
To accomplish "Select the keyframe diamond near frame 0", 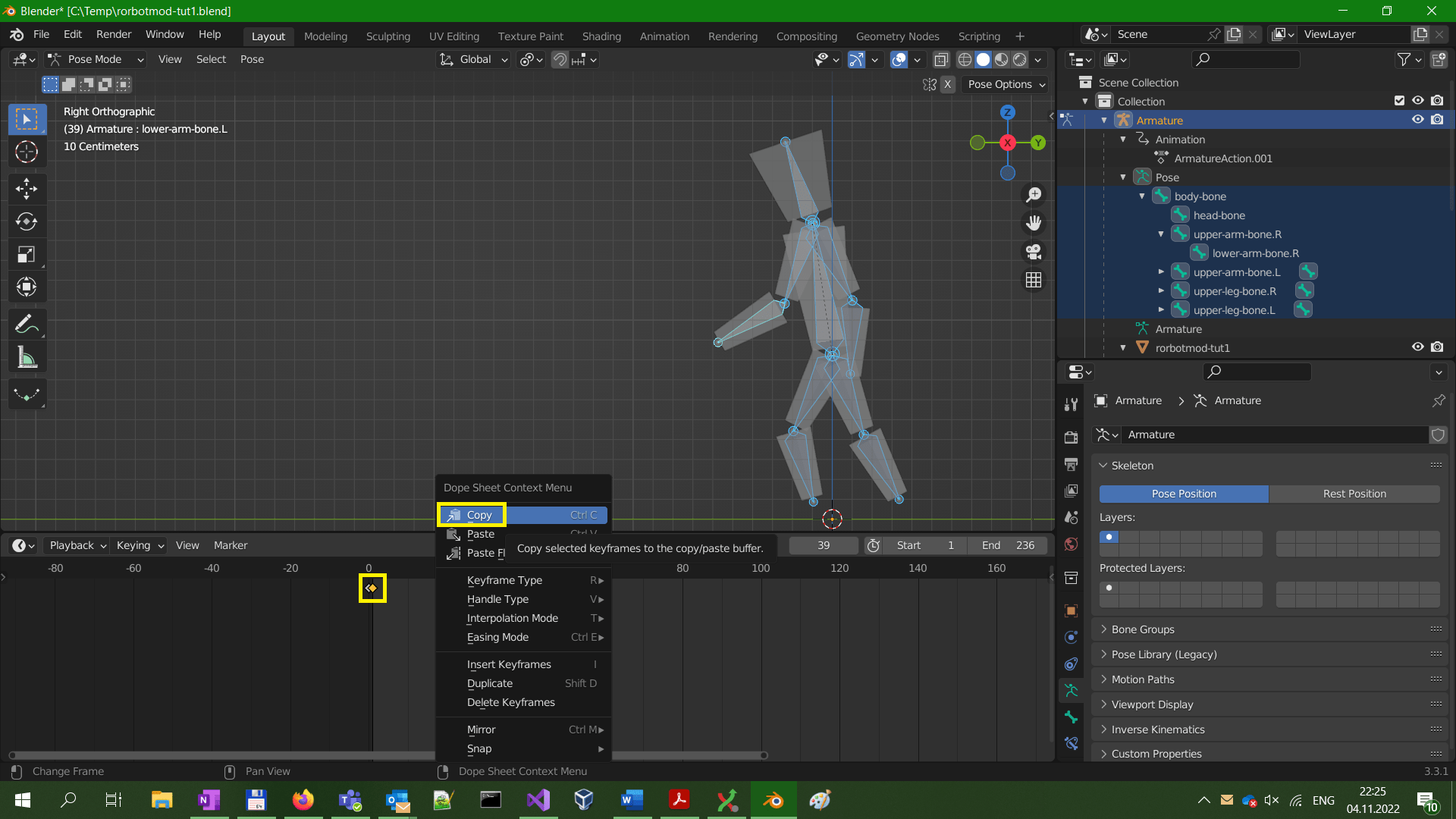I will point(372,588).
